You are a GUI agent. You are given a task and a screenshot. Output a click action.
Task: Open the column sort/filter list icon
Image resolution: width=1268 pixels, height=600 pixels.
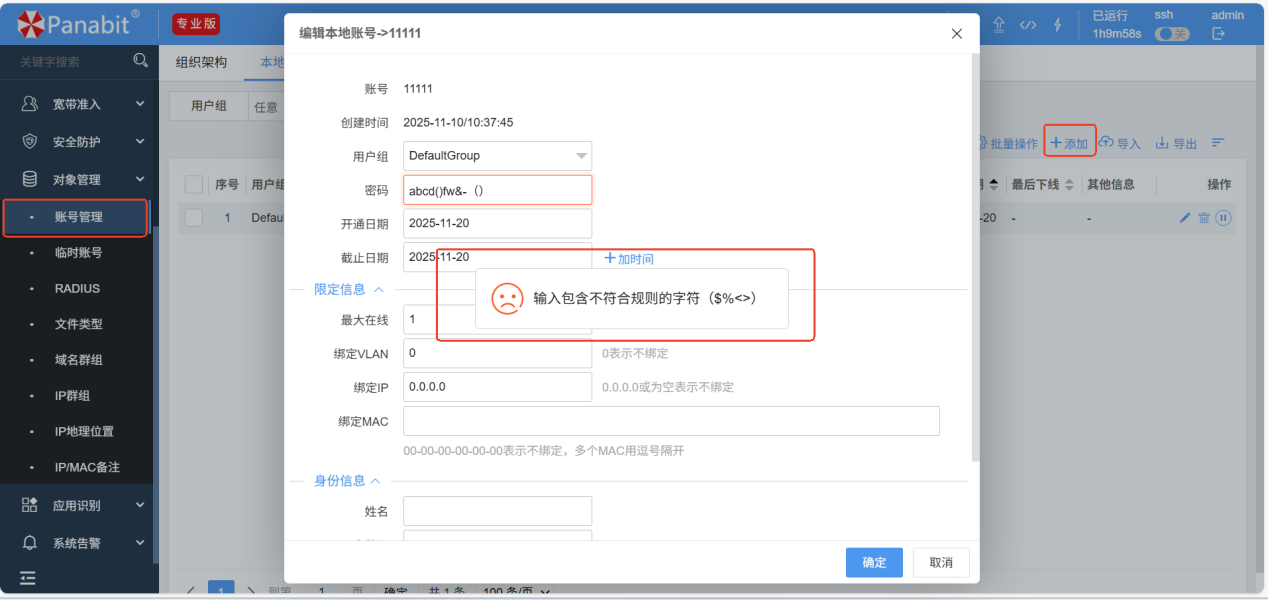click(x=1218, y=143)
